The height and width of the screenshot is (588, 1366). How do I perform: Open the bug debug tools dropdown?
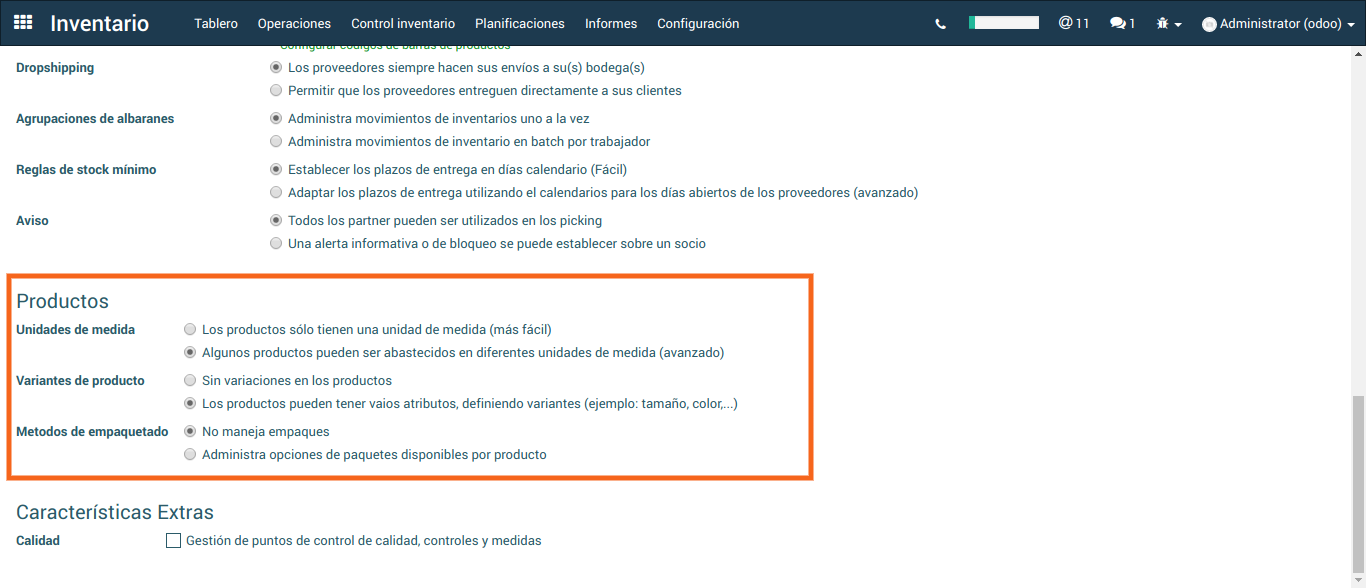(x=1168, y=24)
